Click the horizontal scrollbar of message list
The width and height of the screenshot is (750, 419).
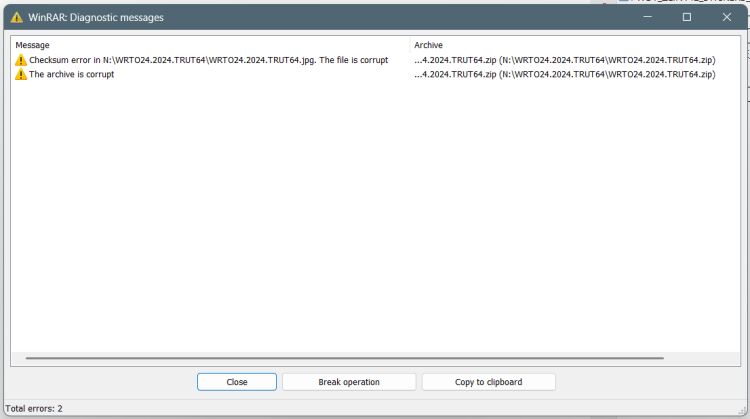(x=344, y=357)
